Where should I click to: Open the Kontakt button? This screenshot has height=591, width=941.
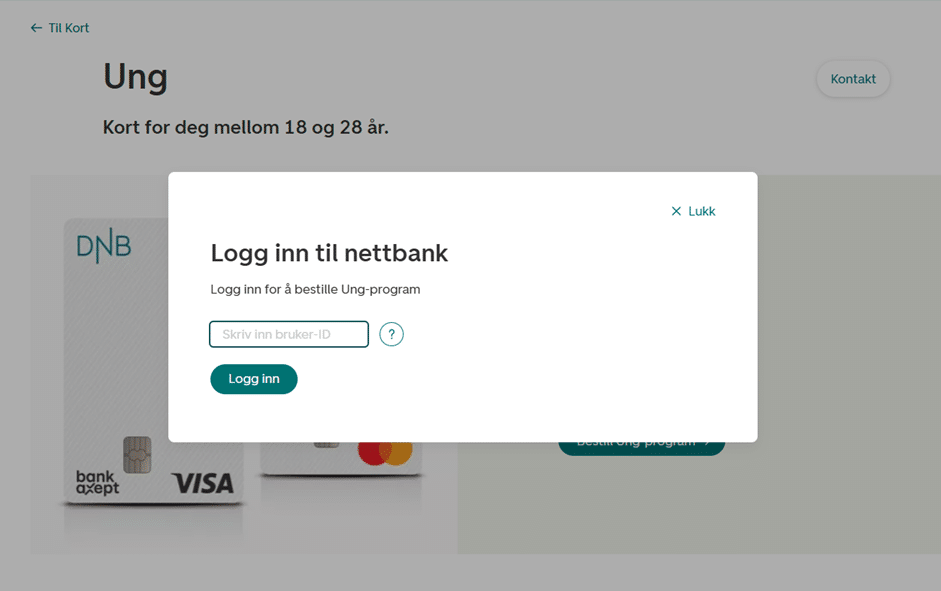(x=853, y=79)
